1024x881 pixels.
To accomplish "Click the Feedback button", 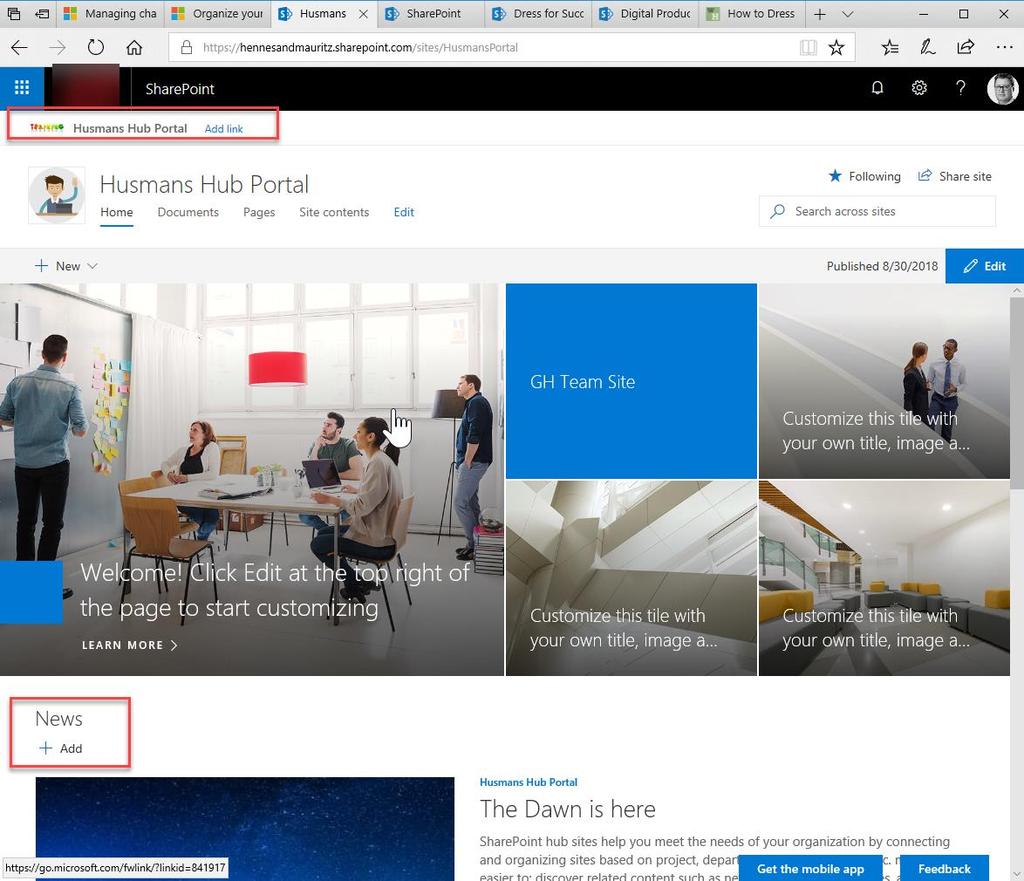I will click(x=944, y=869).
